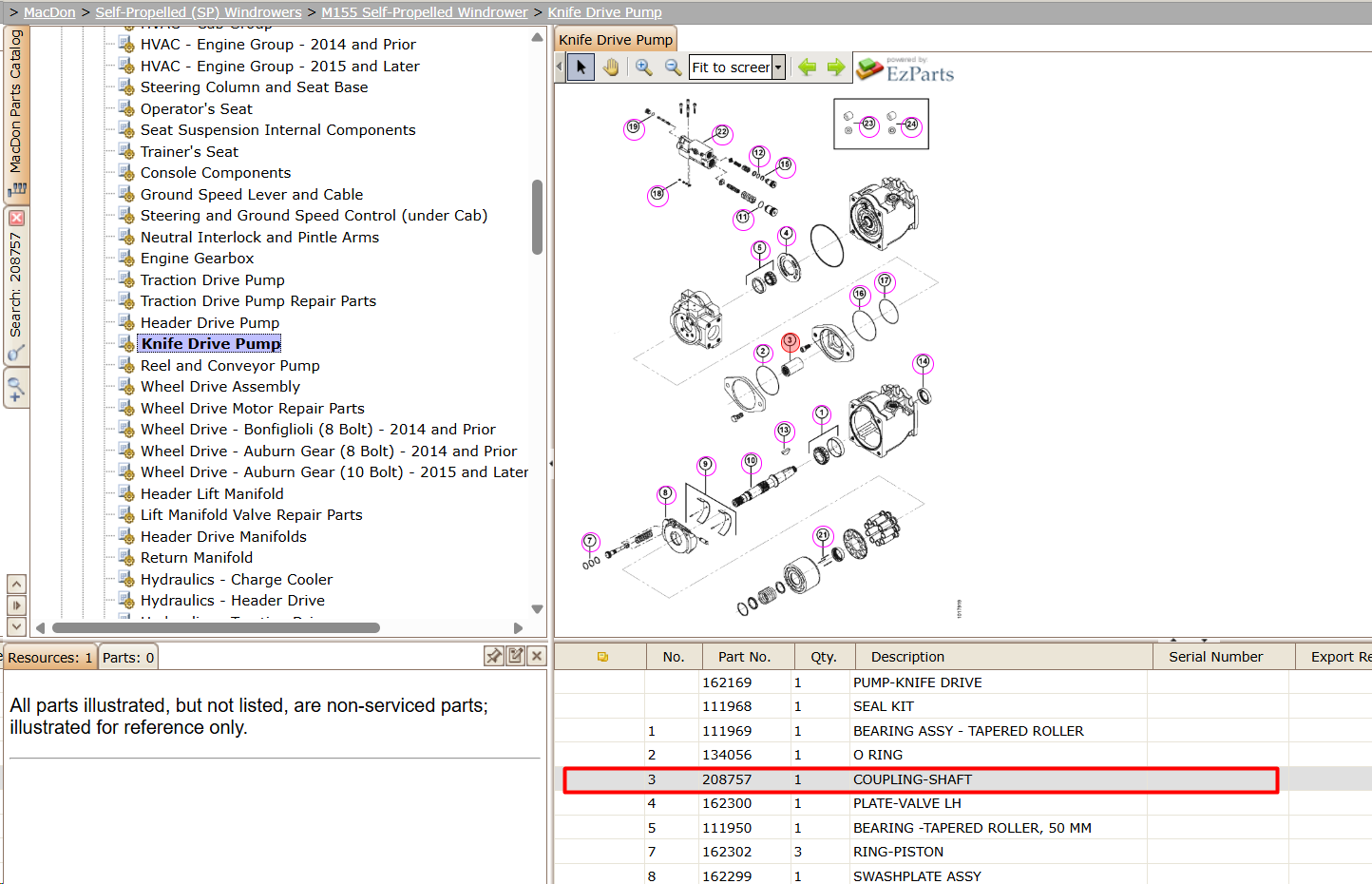
Task: Open the Self-Propelled (SP) Windrowers breadcrumb link
Action: point(199,12)
